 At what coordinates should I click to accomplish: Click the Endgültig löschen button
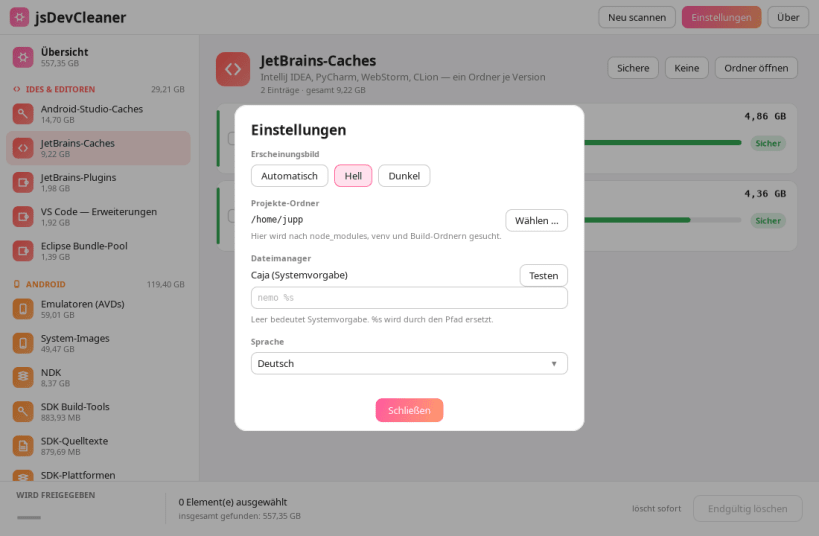point(747,508)
